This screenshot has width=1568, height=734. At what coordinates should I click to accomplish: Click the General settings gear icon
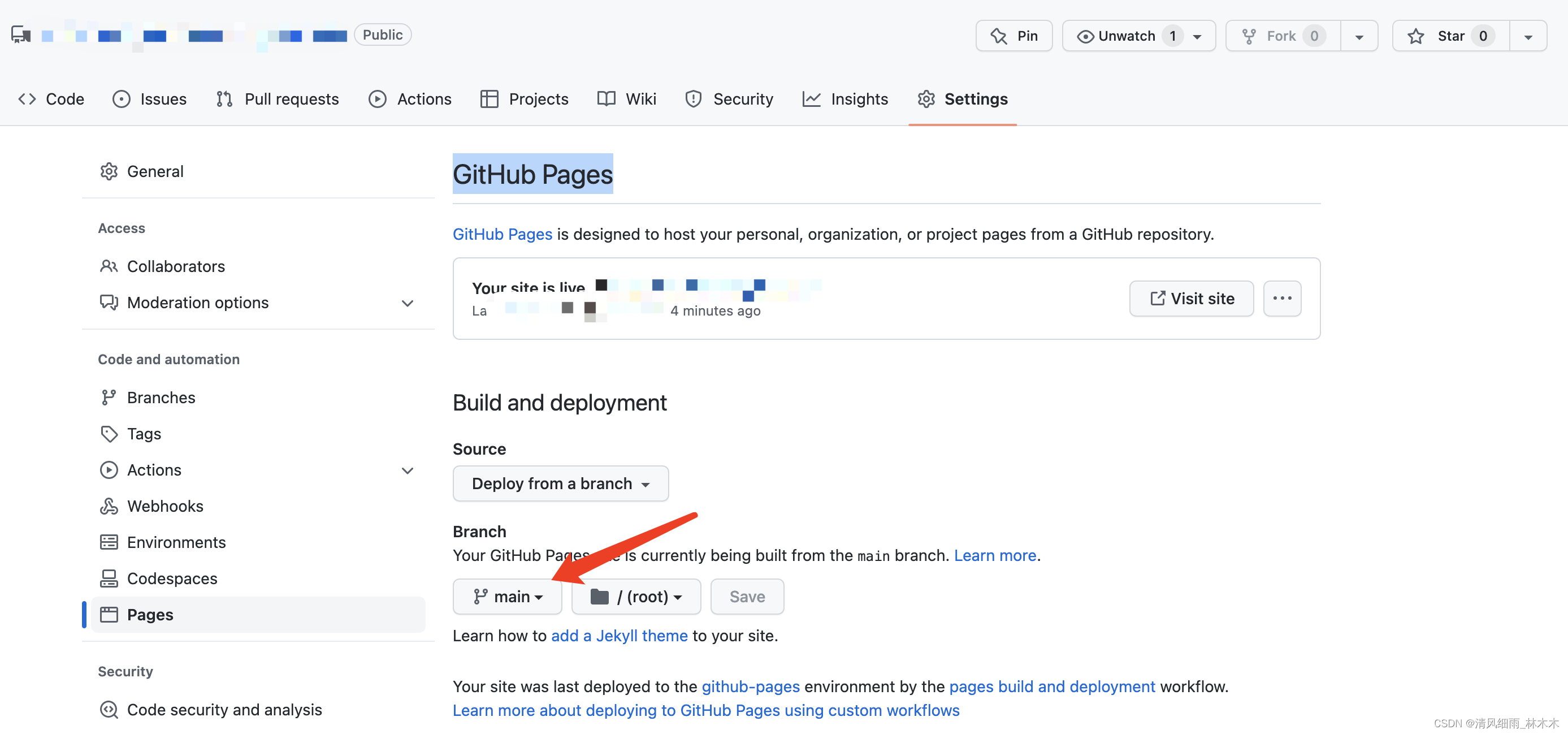pyautogui.click(x=110, y=171)
